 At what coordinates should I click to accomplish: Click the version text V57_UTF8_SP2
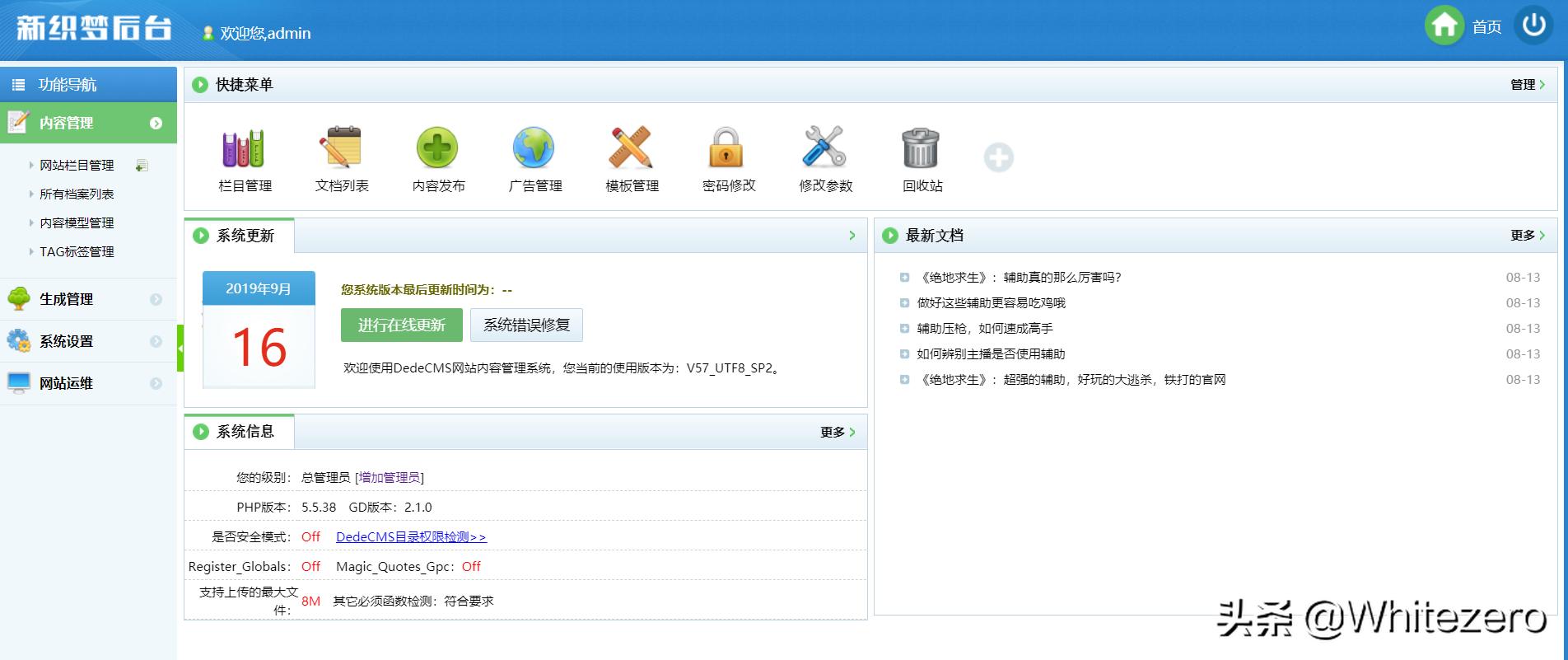click(x=730, y=368)
